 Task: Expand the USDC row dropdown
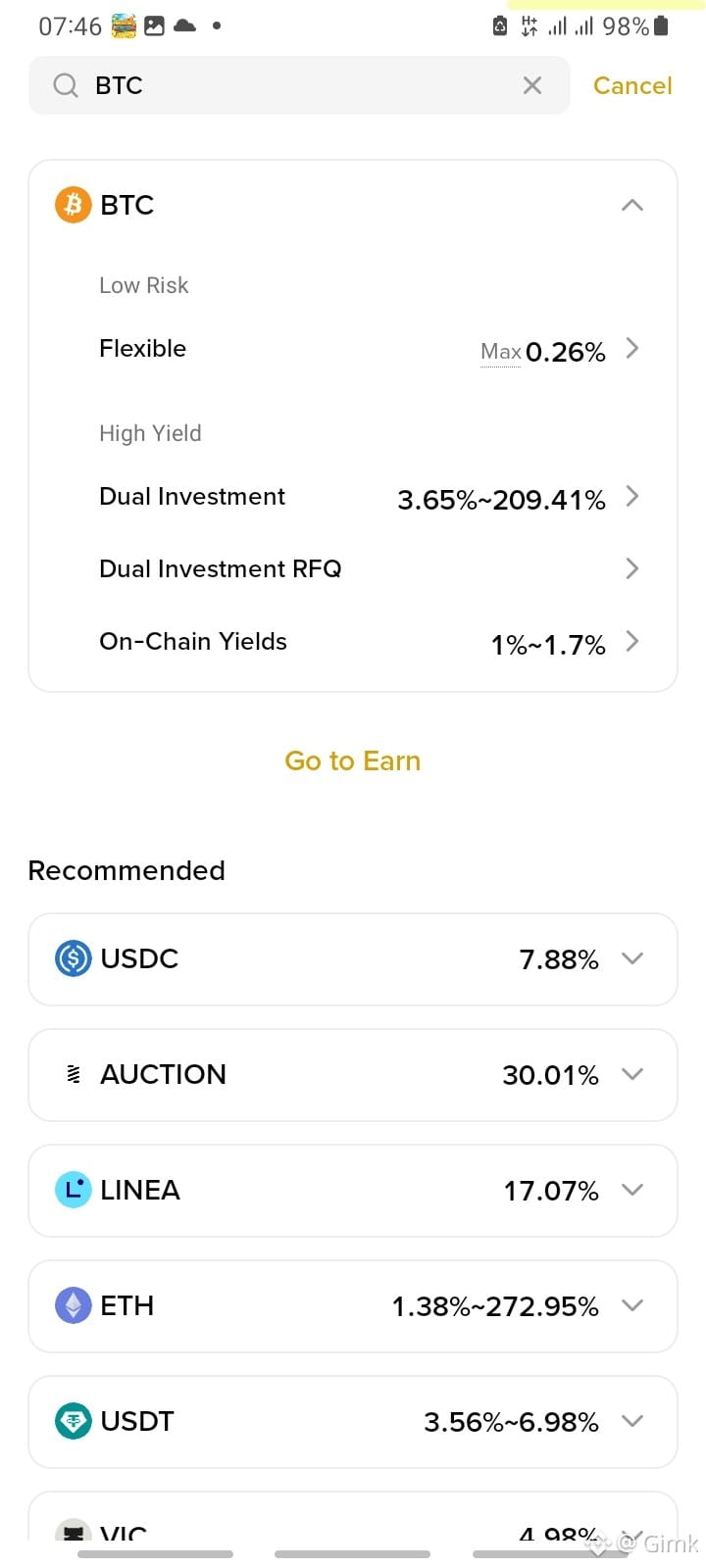click(x=632, y=958)
